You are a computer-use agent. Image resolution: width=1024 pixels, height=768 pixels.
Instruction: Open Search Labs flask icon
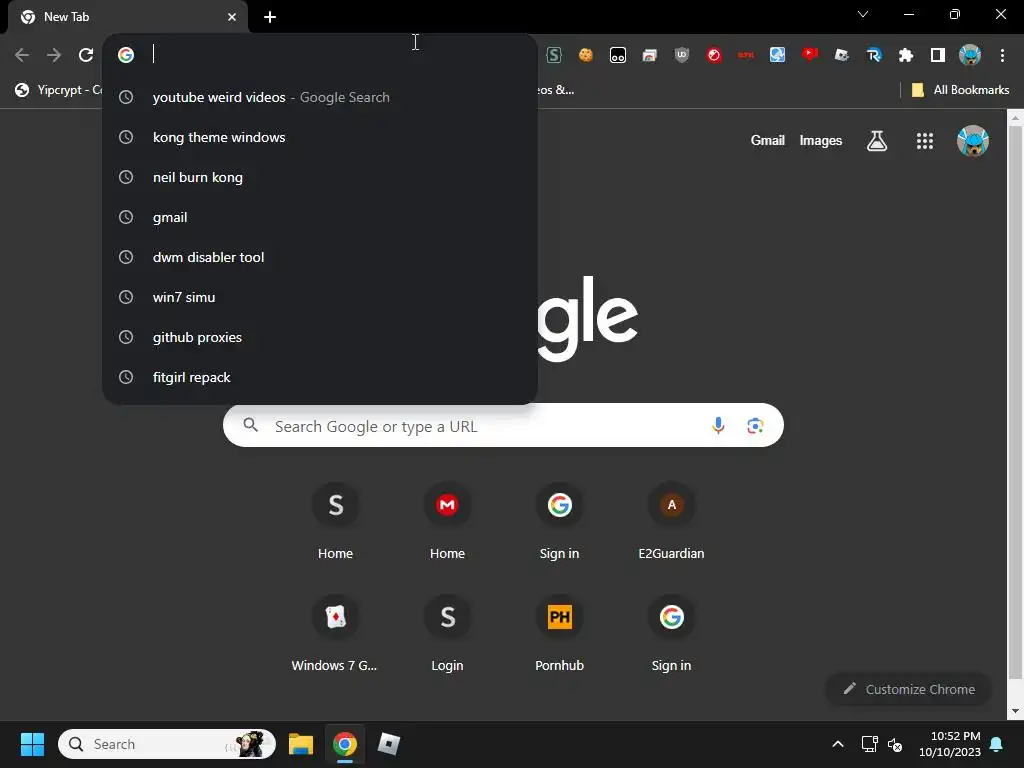click(x=876, y=140)
